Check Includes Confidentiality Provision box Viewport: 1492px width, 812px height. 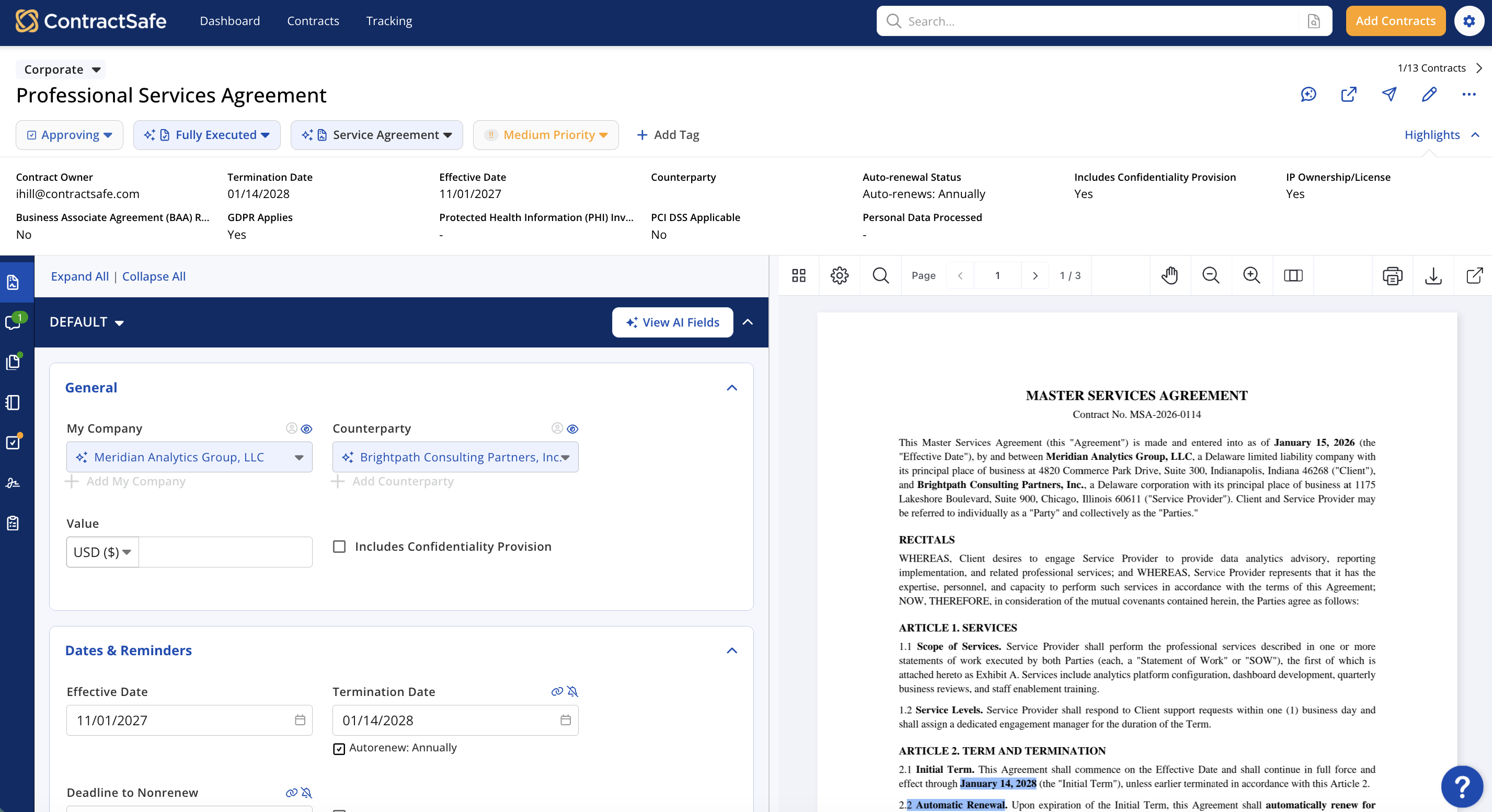pos(339,547)
